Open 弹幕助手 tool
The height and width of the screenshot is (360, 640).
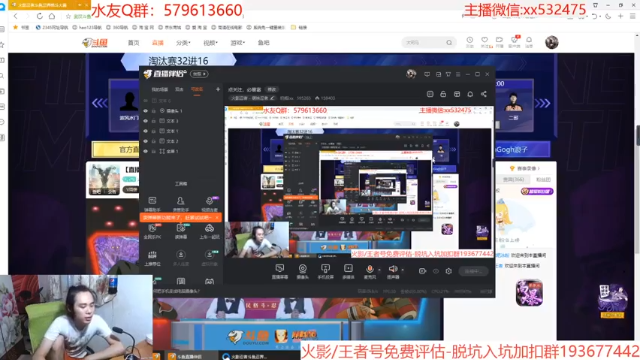click(152, 204)
